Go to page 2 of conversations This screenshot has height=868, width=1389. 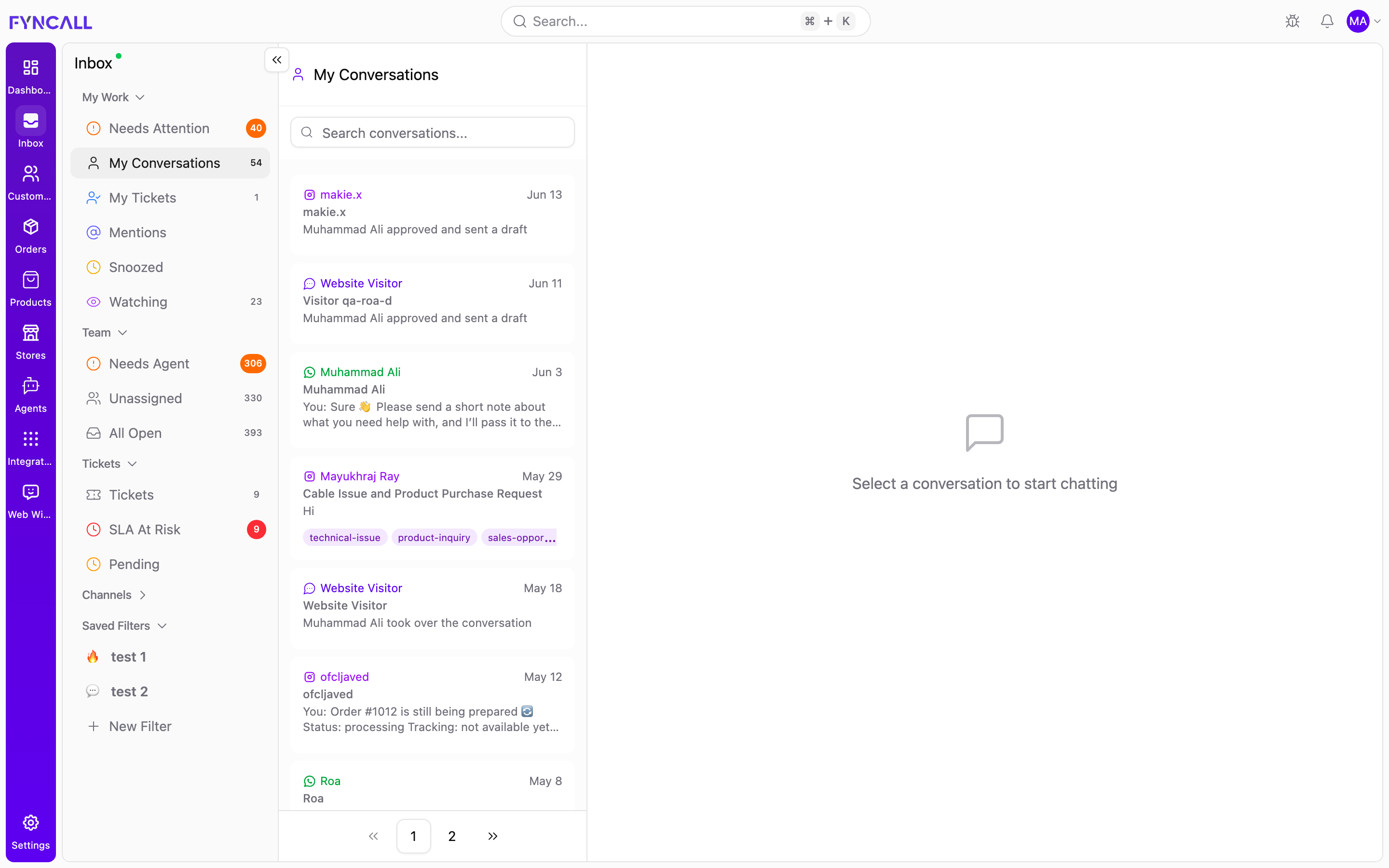point(452,837)
